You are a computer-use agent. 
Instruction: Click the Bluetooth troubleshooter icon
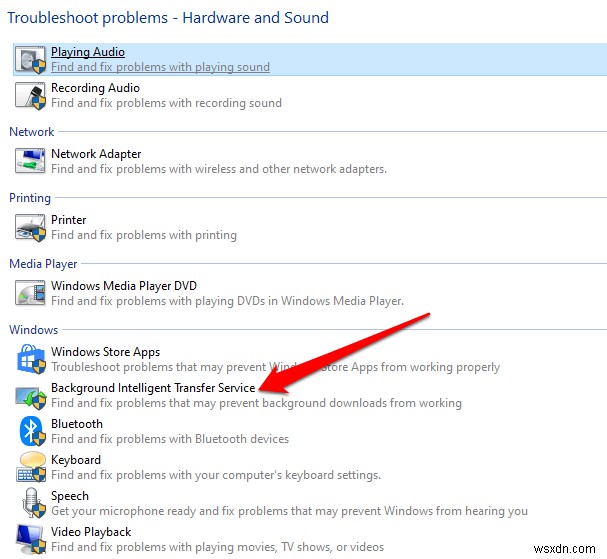tap(33, 431)
